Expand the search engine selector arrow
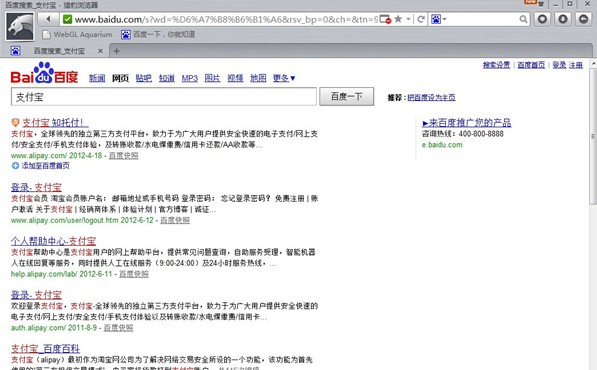 click(444, 19)
